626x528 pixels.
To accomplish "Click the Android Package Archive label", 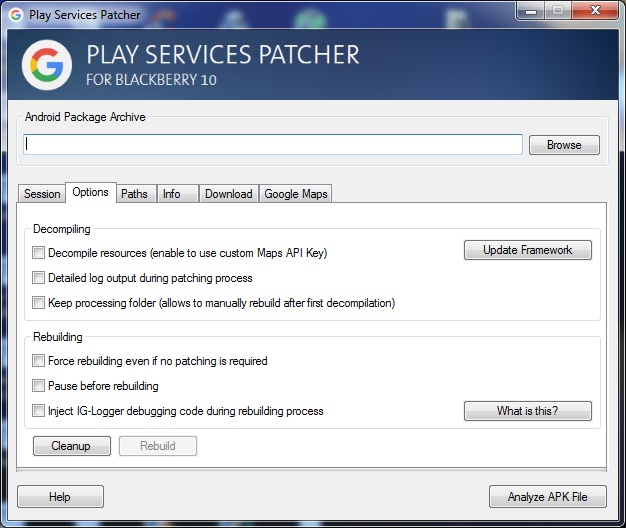I will click(x=85, y=117).
